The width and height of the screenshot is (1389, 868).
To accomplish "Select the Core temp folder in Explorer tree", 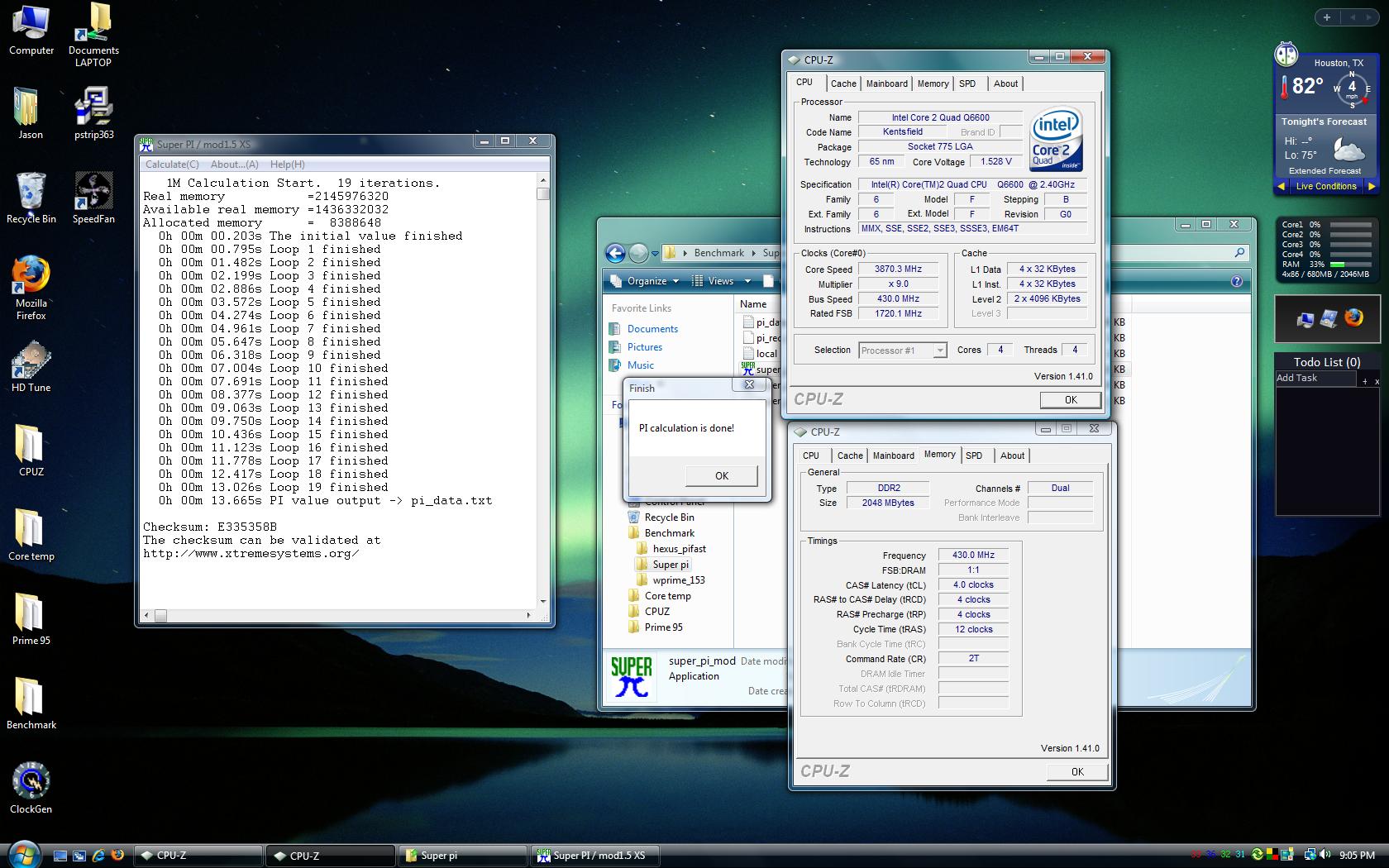I will [x=667, y=596].
